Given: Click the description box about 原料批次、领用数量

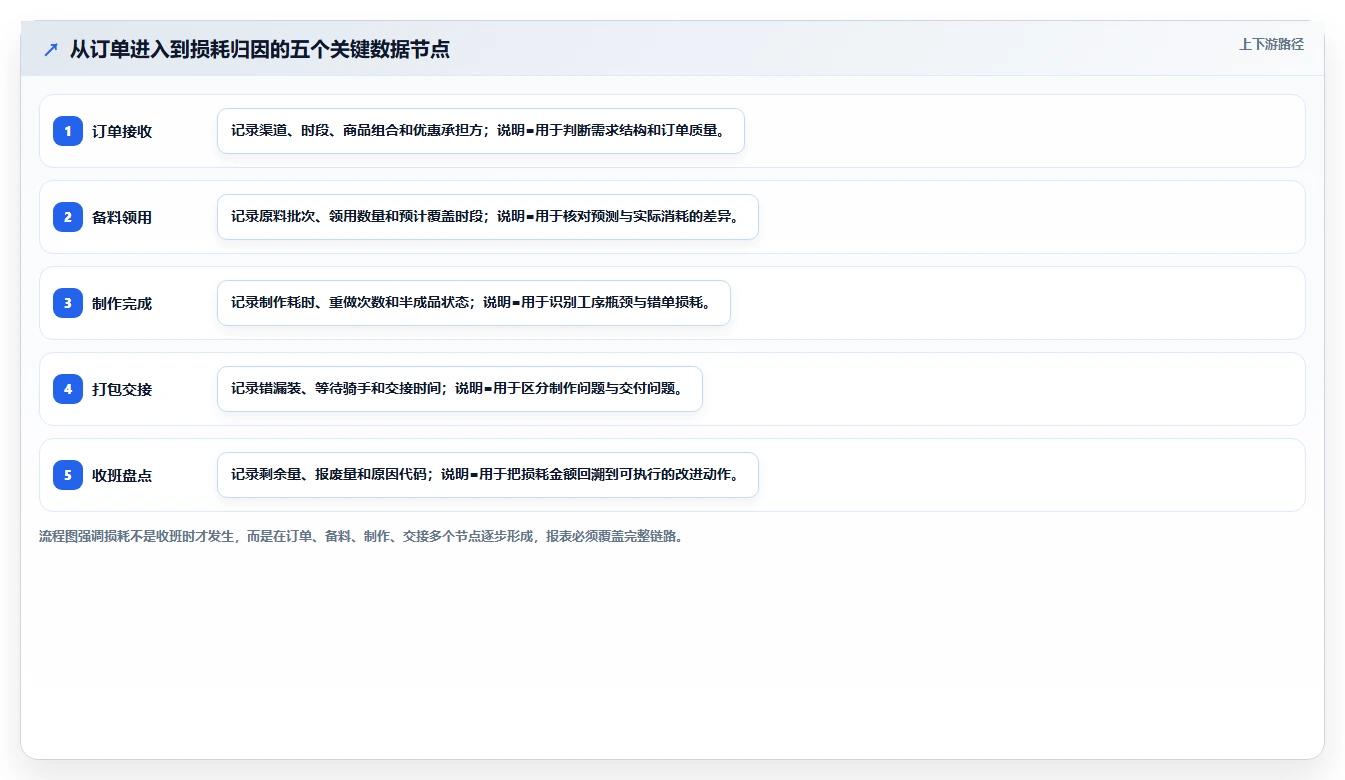Looking at the screenshot, I should [x=488, y=217].
